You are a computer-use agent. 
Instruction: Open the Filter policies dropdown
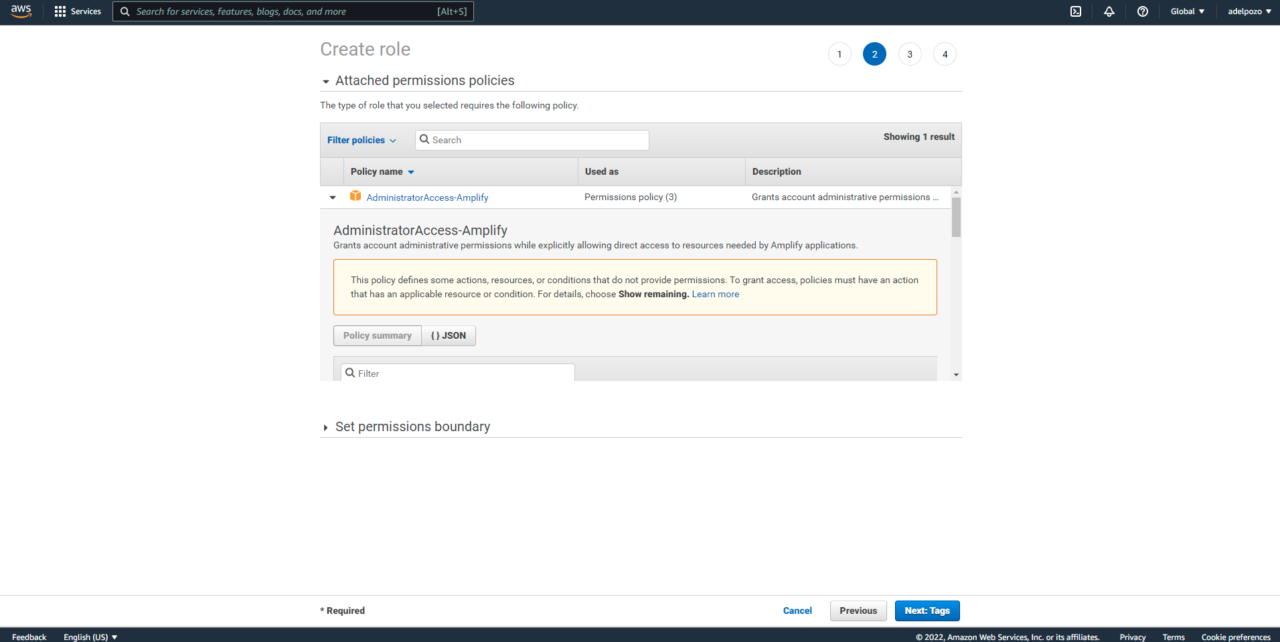(361, 140)
